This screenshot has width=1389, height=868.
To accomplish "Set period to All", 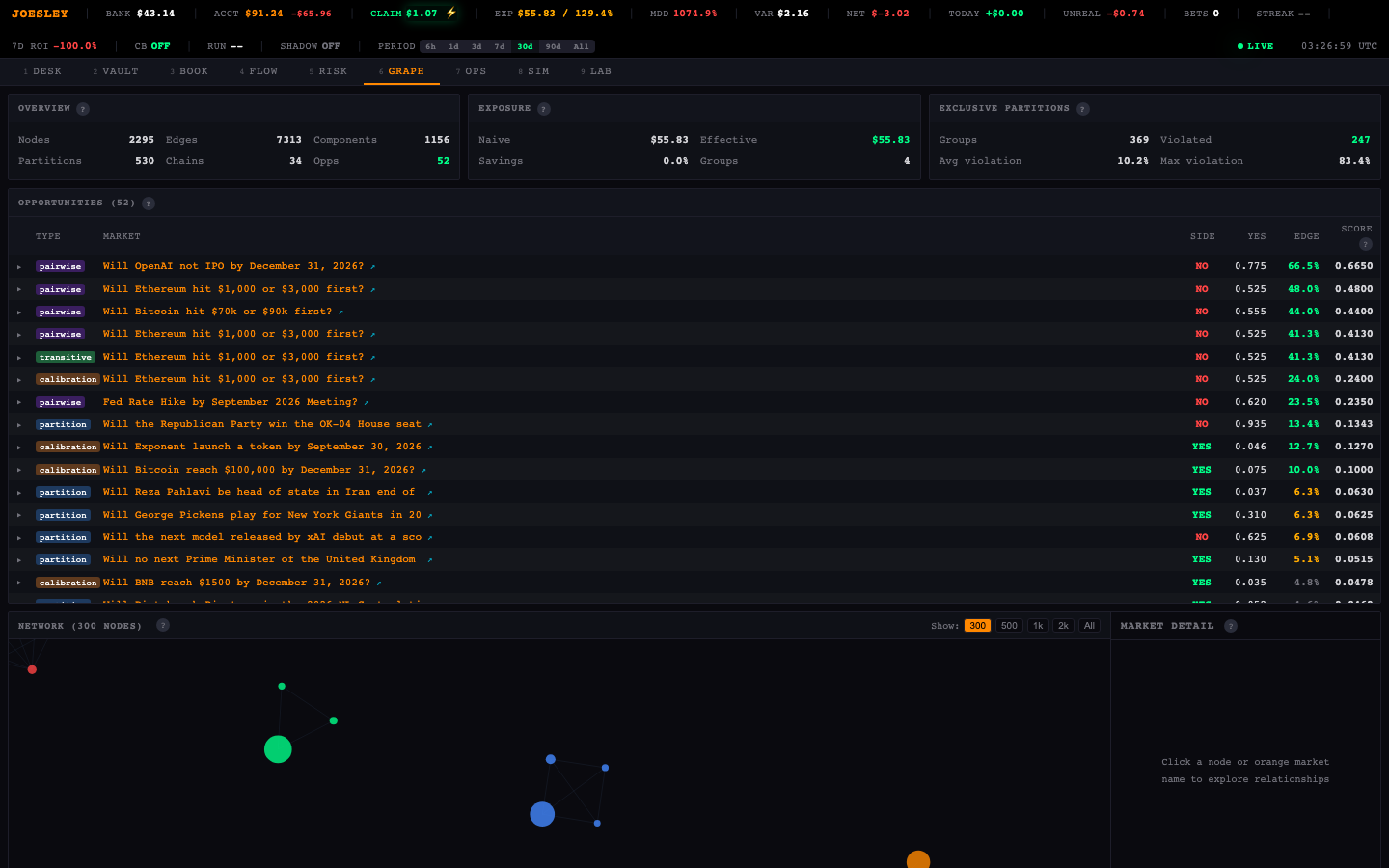I will tap(581, 46).
